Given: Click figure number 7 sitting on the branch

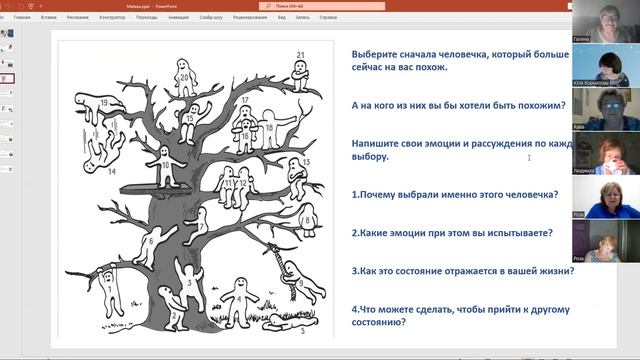Looking at the screenshot, I should click(x=197, y=226).
